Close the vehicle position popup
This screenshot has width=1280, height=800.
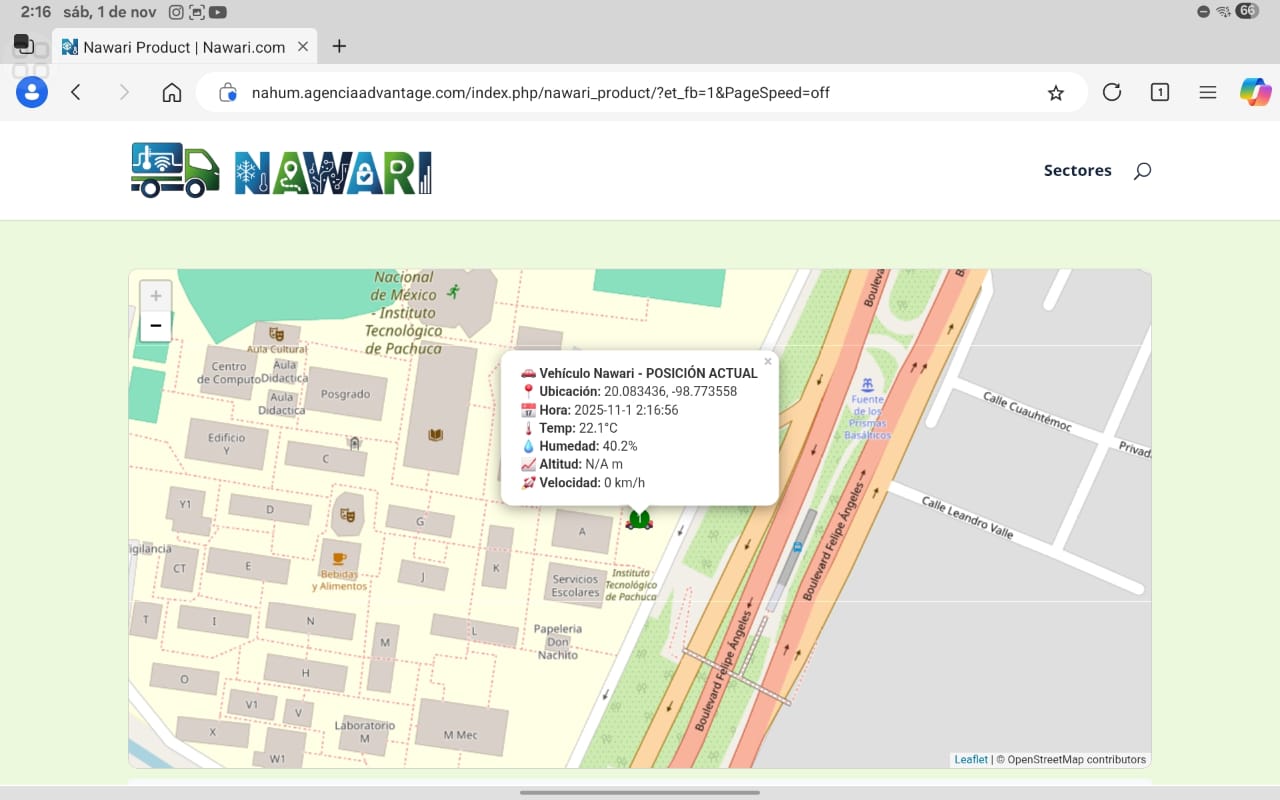point(768,362)
